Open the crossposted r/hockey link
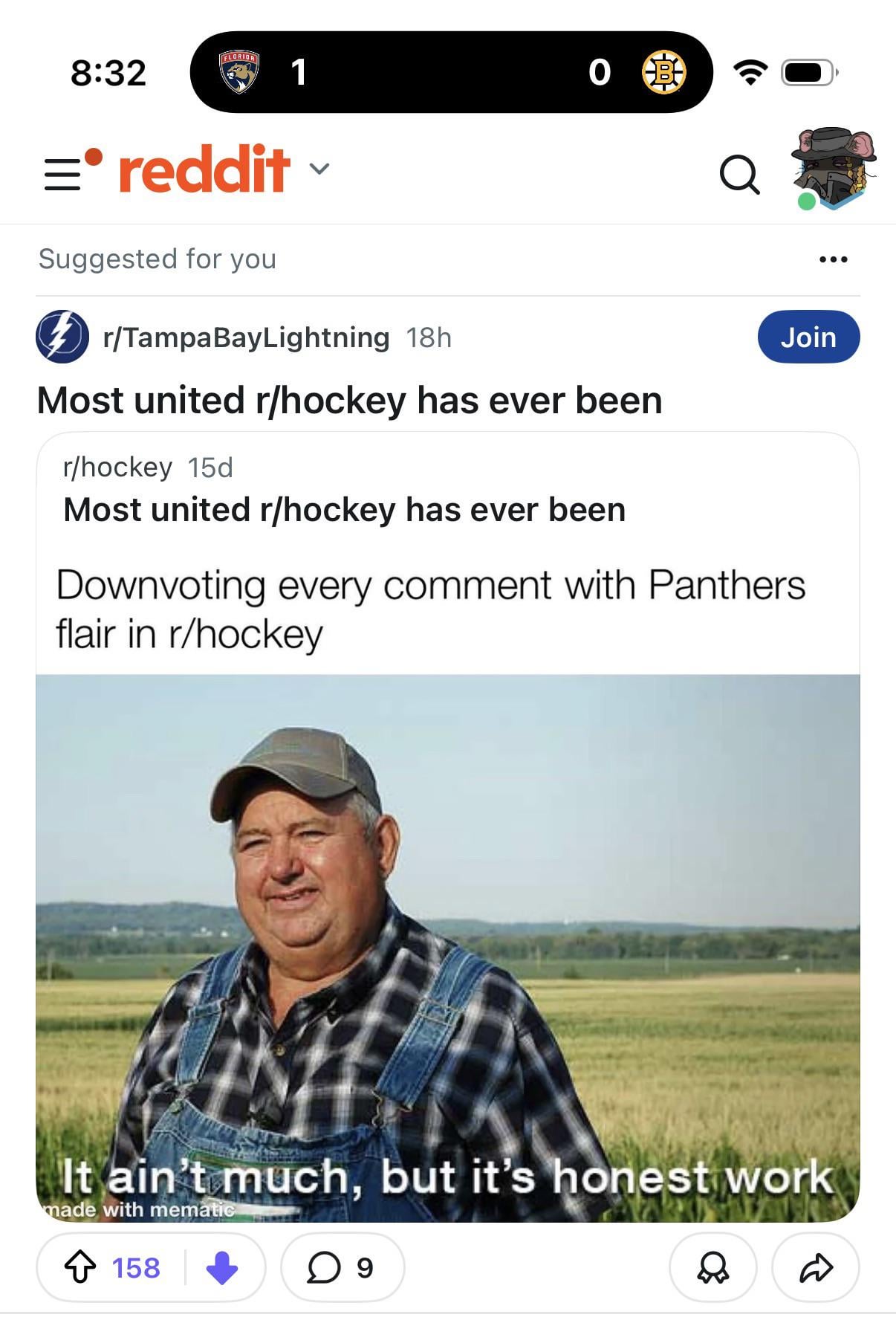Image resolution: width=896 pixels, height=1323 pixels. pos(117,468)
